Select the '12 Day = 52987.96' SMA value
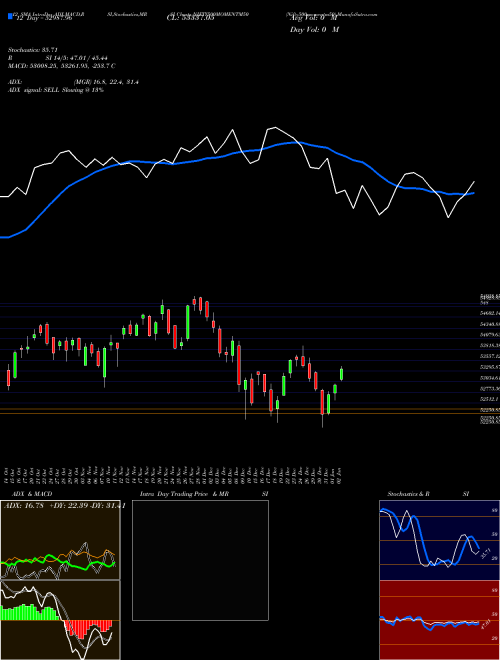Screen dimensions: 500x660 (x=44, y=18)
